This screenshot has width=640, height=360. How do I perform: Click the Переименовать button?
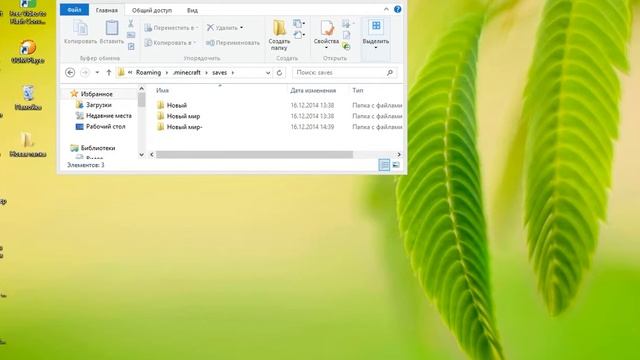point(233,42)
